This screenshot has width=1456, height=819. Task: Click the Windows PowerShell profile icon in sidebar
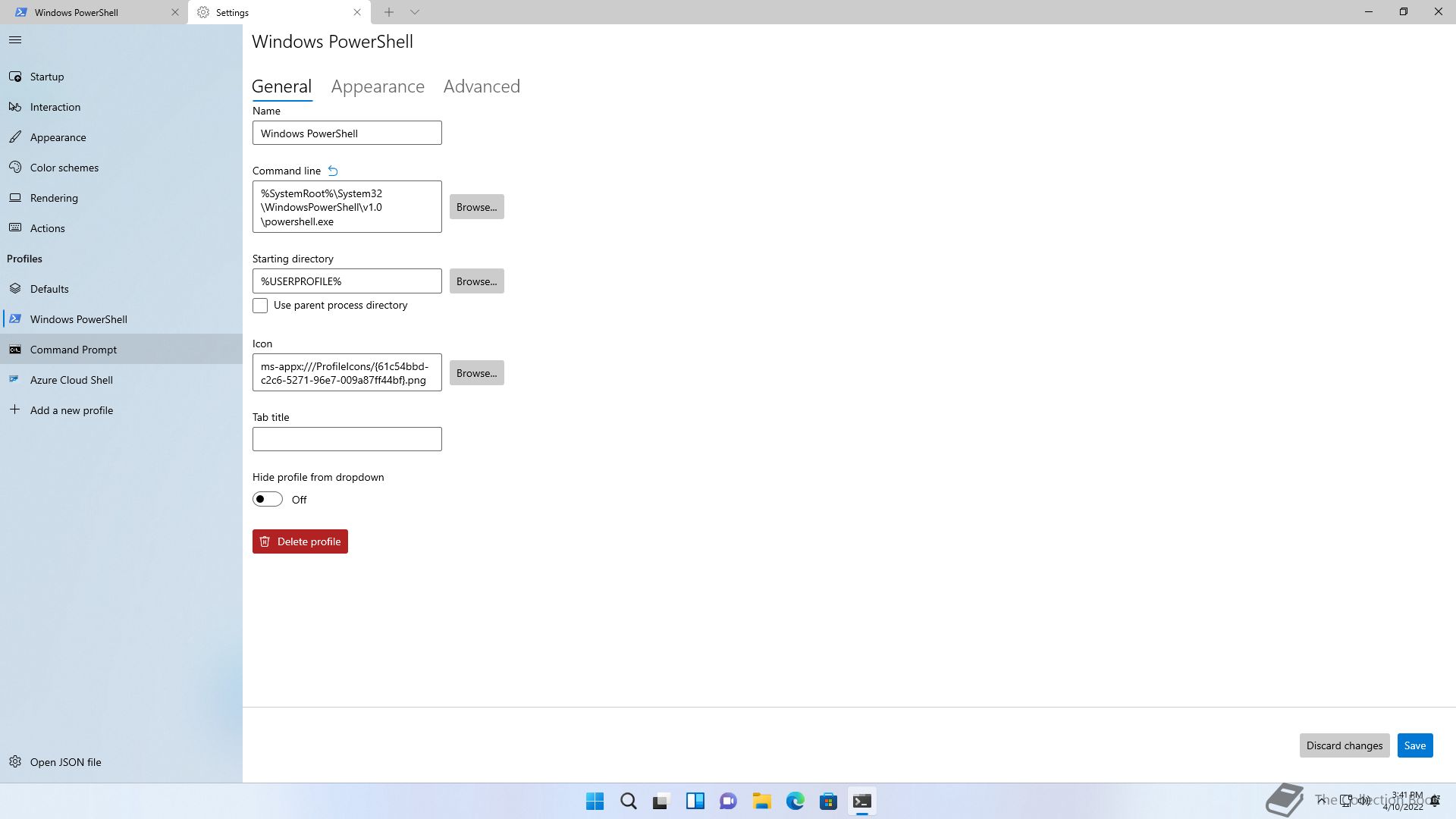(x=15, y=319)
